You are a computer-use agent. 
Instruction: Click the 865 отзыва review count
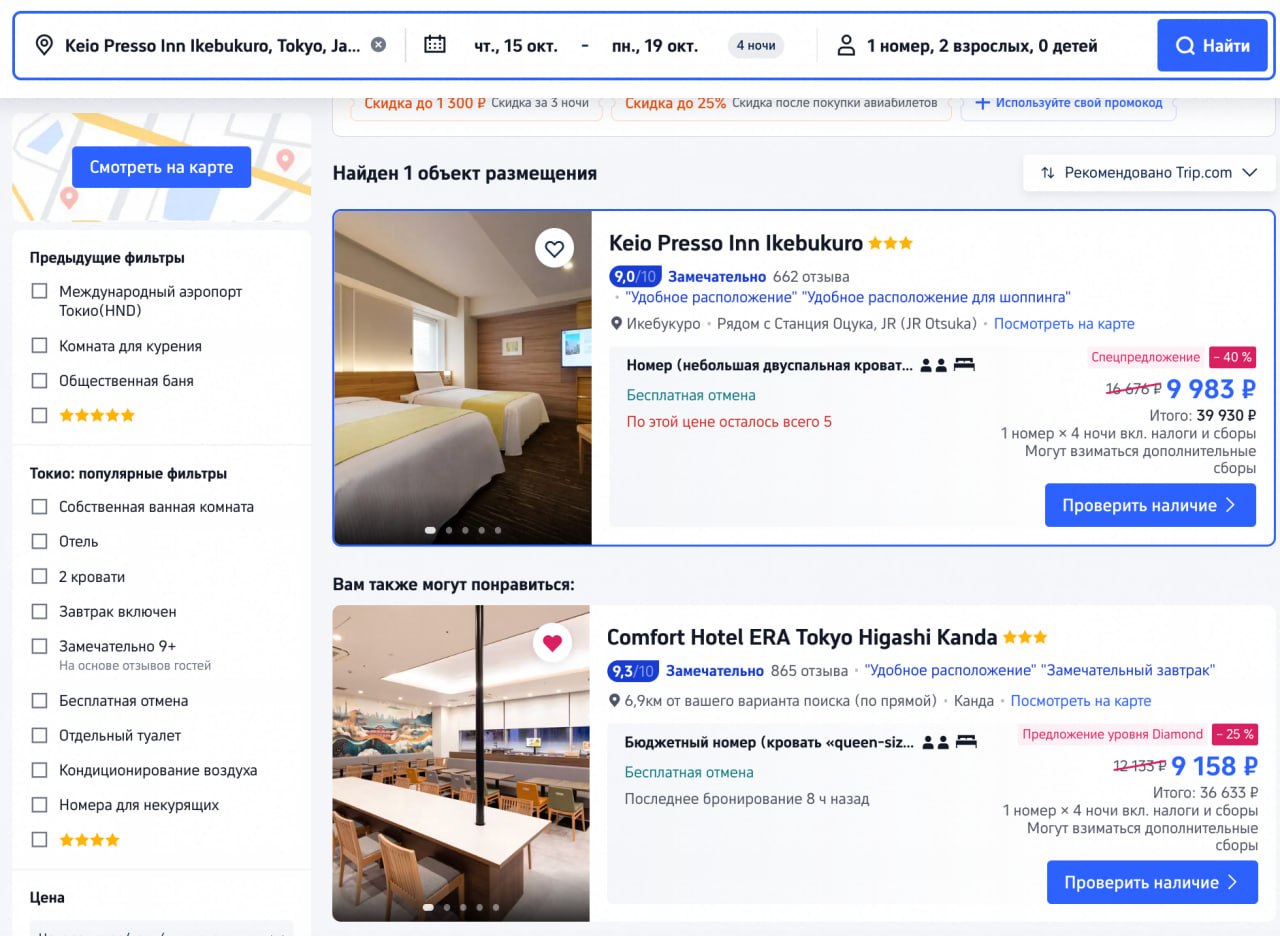tap(810, 670)
